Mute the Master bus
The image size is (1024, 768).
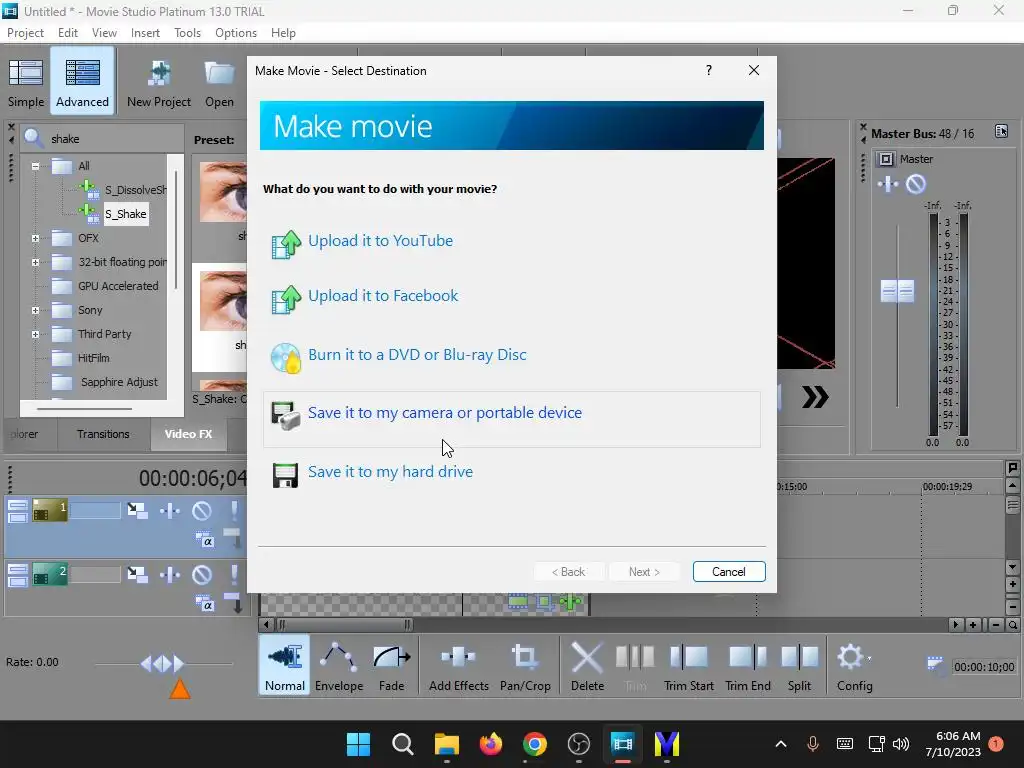tap(916, 184)
